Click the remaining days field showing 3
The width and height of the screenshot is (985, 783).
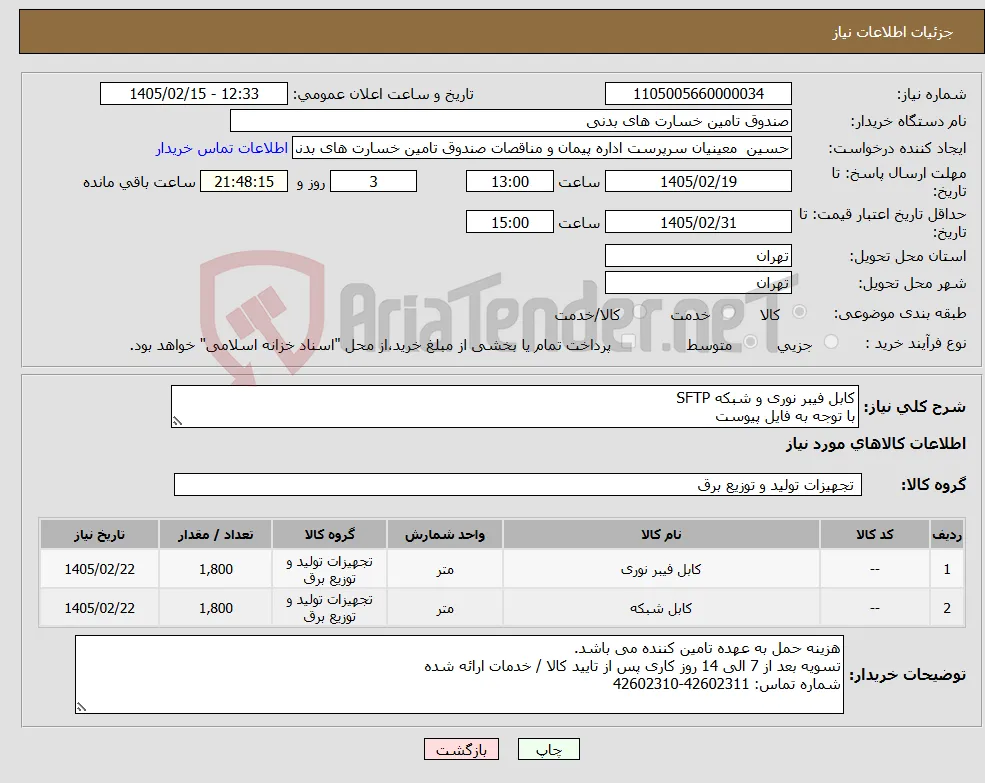373,182
